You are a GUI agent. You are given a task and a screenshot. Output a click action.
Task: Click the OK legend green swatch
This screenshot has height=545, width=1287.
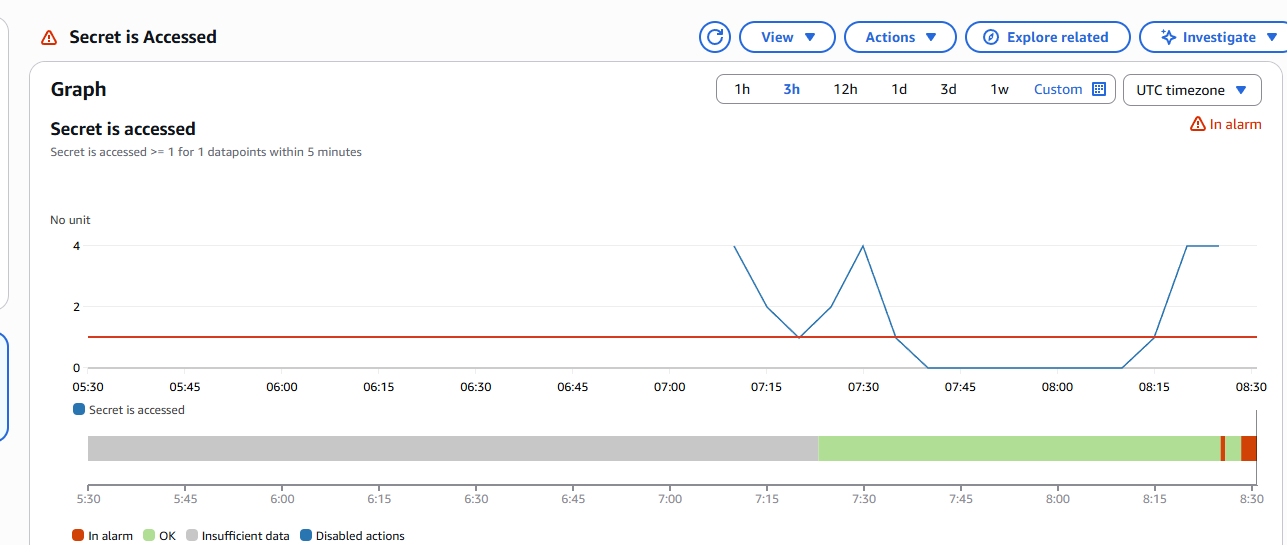pos(149,535)
